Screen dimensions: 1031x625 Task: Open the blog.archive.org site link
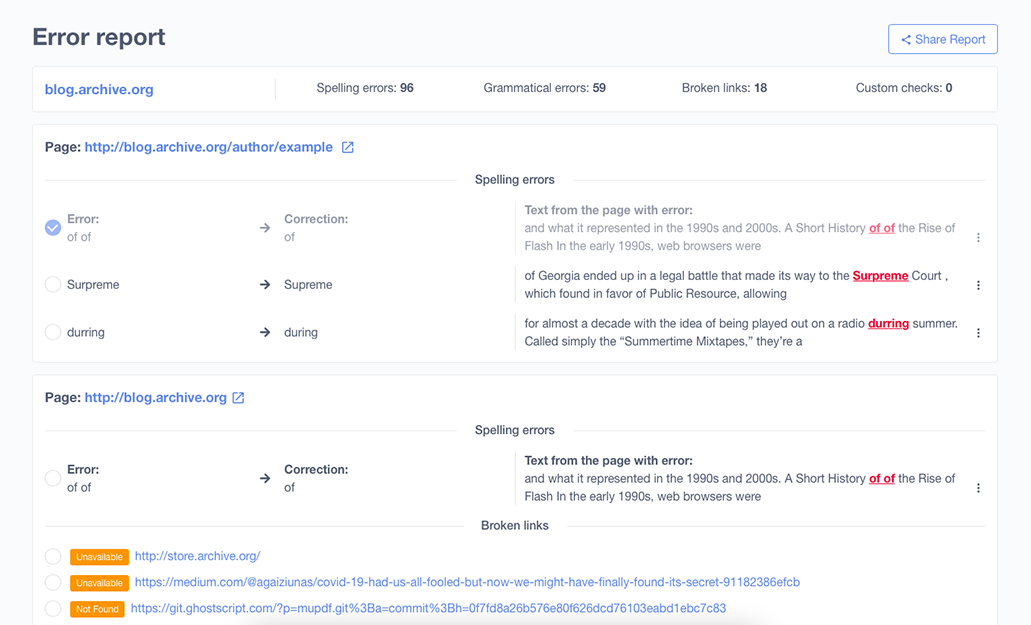click(x=98, y=89)
